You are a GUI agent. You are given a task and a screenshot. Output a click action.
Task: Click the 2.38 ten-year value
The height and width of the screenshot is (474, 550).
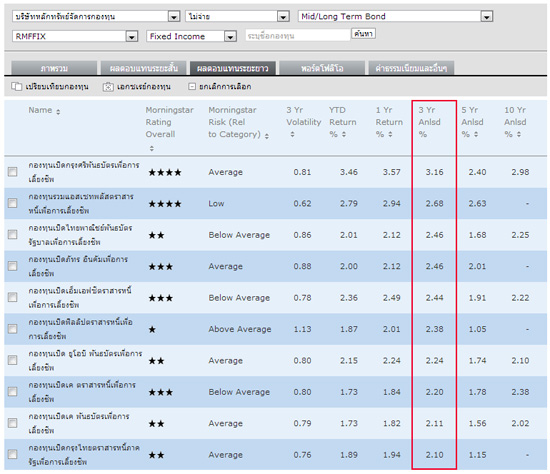[520, 392]
